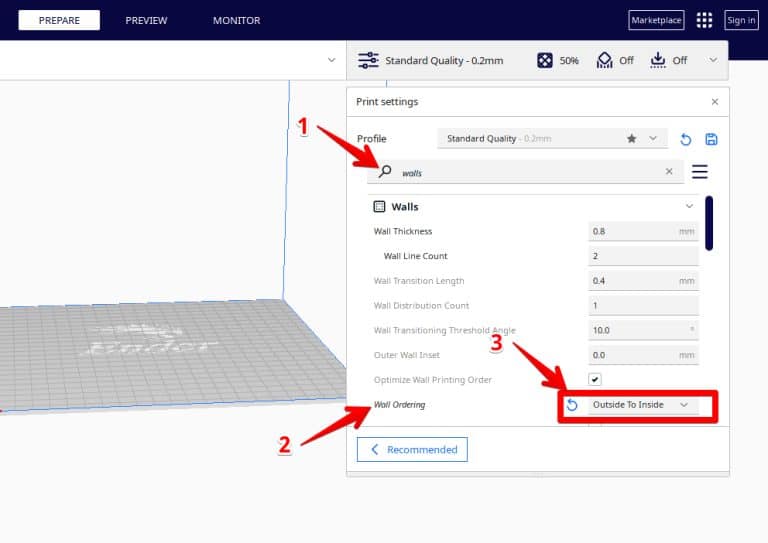The image size is (768, 543).
Task: Click the star icon in Profile dropdown
Action: (631, 139)
